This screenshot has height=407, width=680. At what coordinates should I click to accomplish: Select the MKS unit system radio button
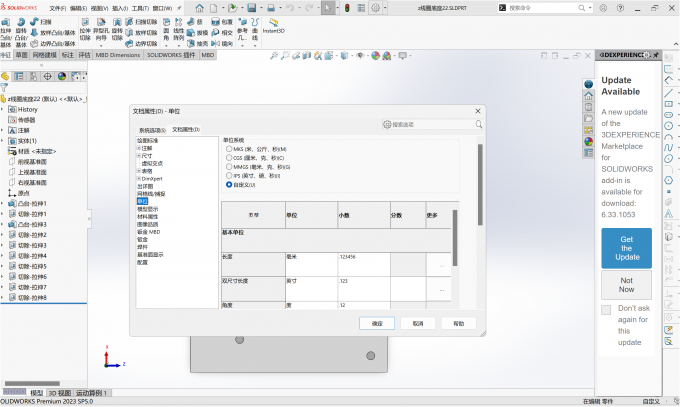coord(229,149)
